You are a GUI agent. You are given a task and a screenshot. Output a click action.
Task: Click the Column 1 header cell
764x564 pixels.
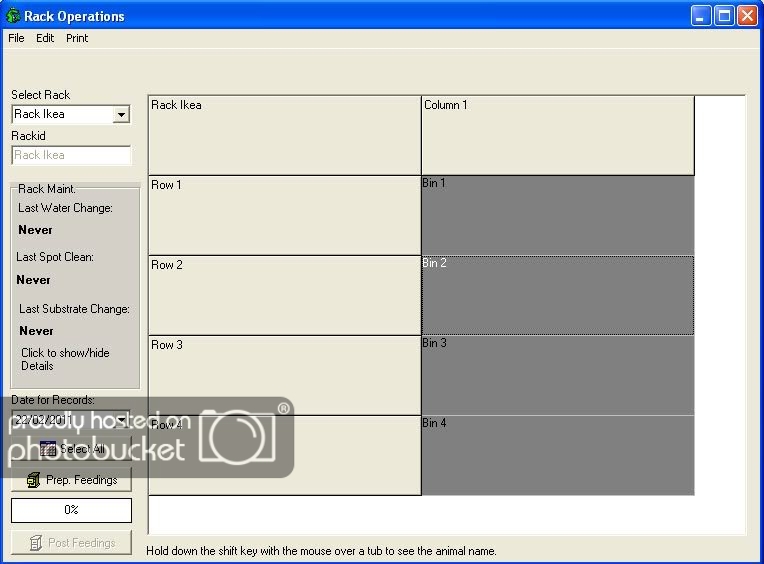pyautogui.click(x=557, y=135)
